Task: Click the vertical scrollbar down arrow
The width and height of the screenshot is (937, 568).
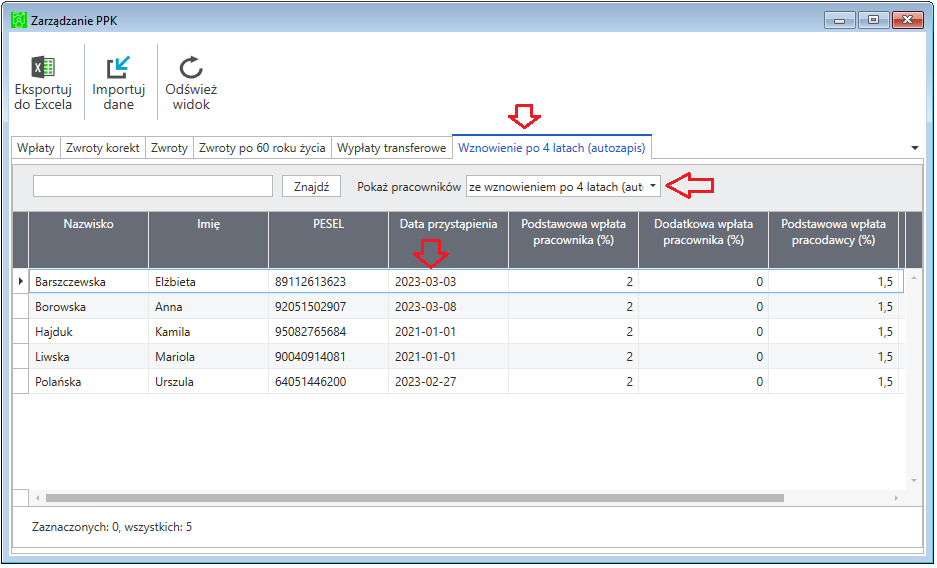Action: 914,480
